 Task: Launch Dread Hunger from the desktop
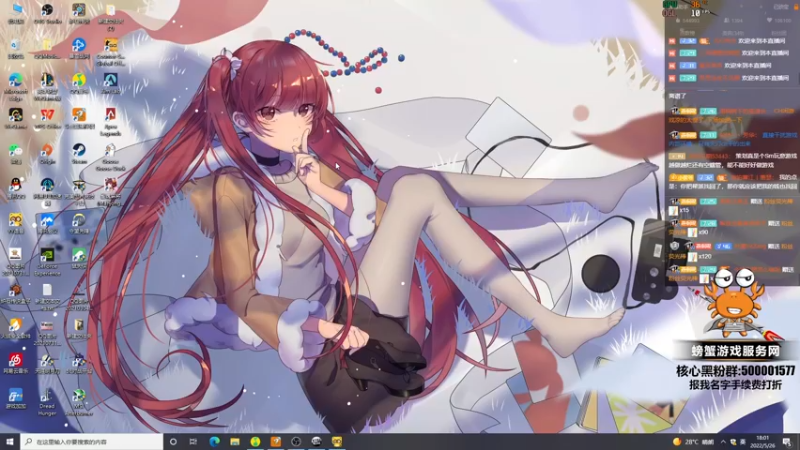click(47, 402)
